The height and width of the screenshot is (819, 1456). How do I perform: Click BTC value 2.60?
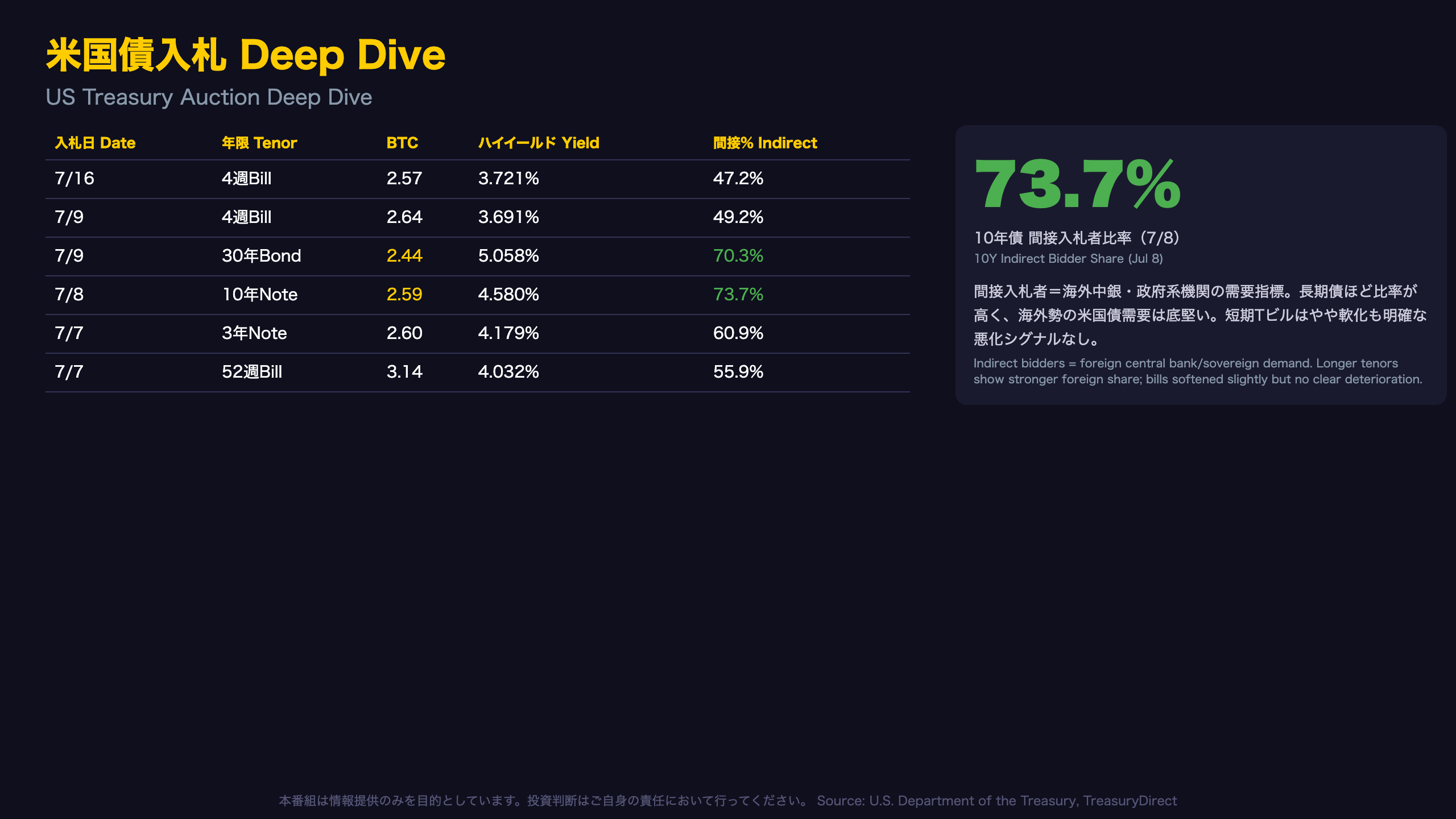(404, 333)
